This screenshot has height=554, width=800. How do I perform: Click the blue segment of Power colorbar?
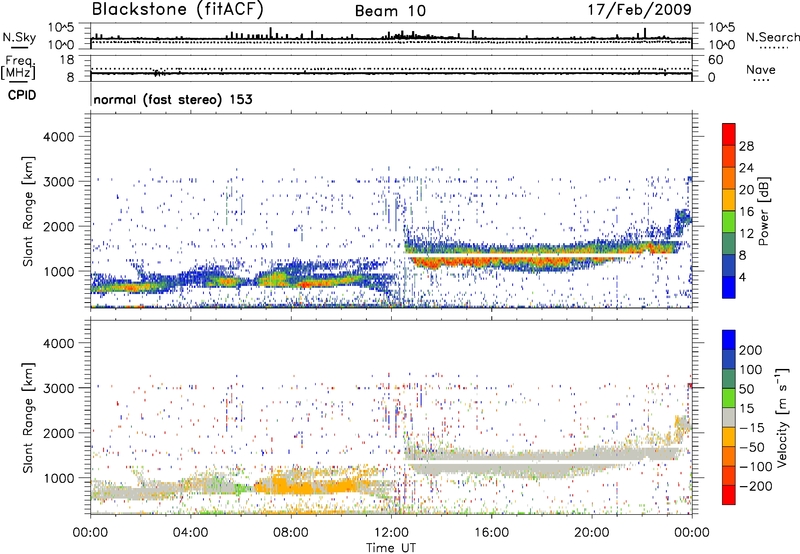pos(729,287)
